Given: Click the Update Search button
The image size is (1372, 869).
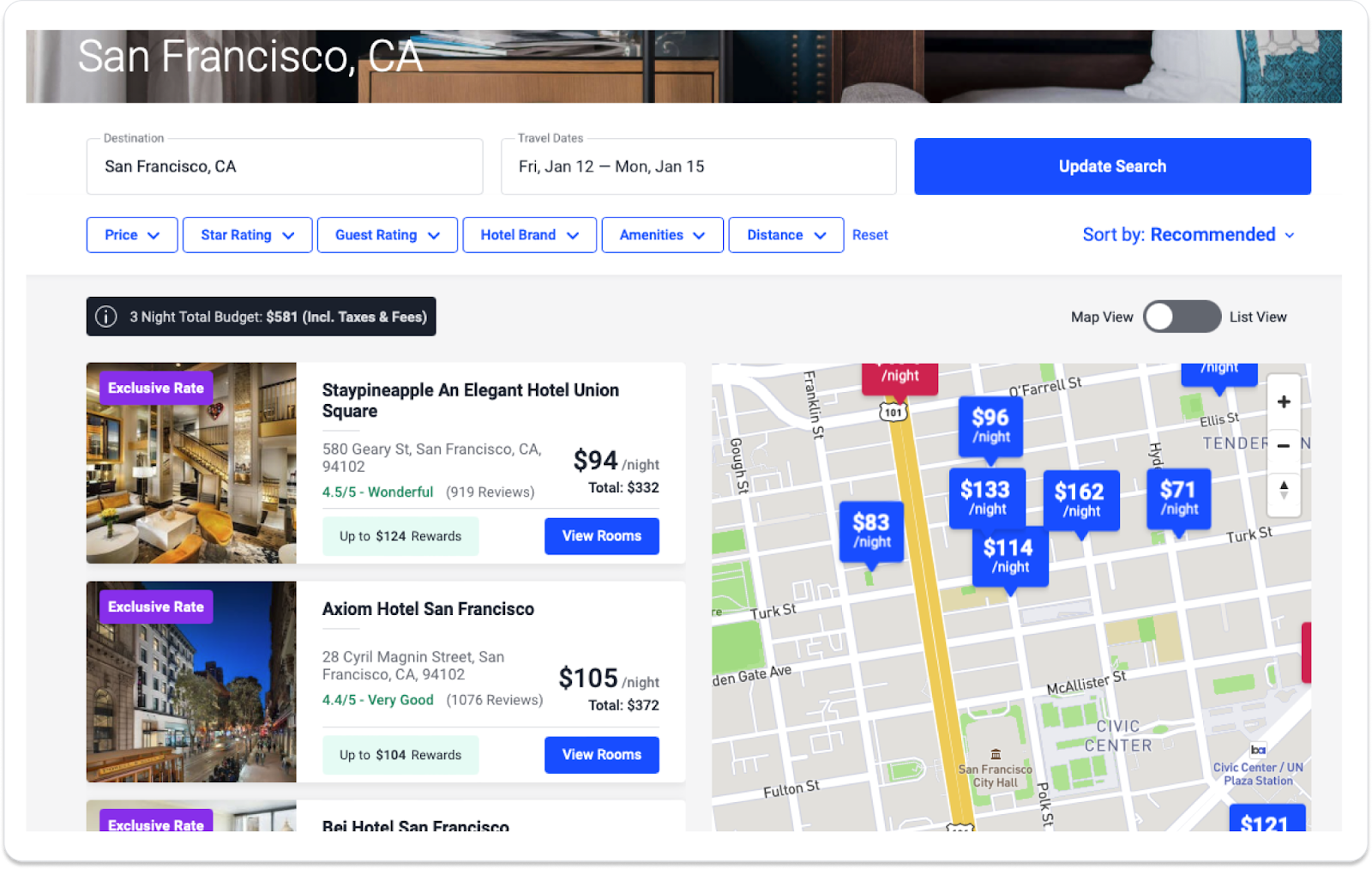Looking at the screenshot, I should [x=1112, y=166].
